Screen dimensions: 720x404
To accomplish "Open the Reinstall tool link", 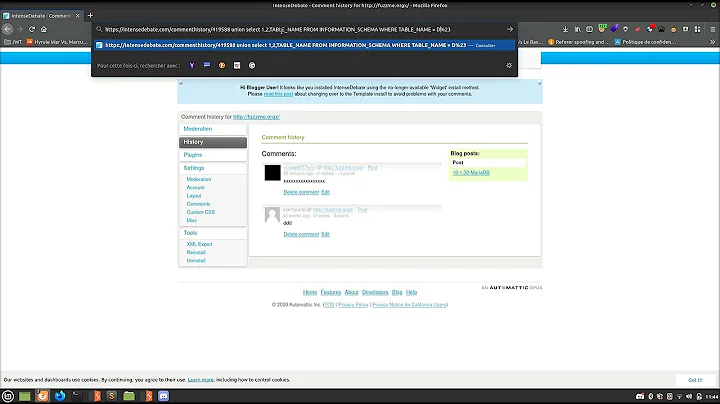I will [x=196, y=252].
